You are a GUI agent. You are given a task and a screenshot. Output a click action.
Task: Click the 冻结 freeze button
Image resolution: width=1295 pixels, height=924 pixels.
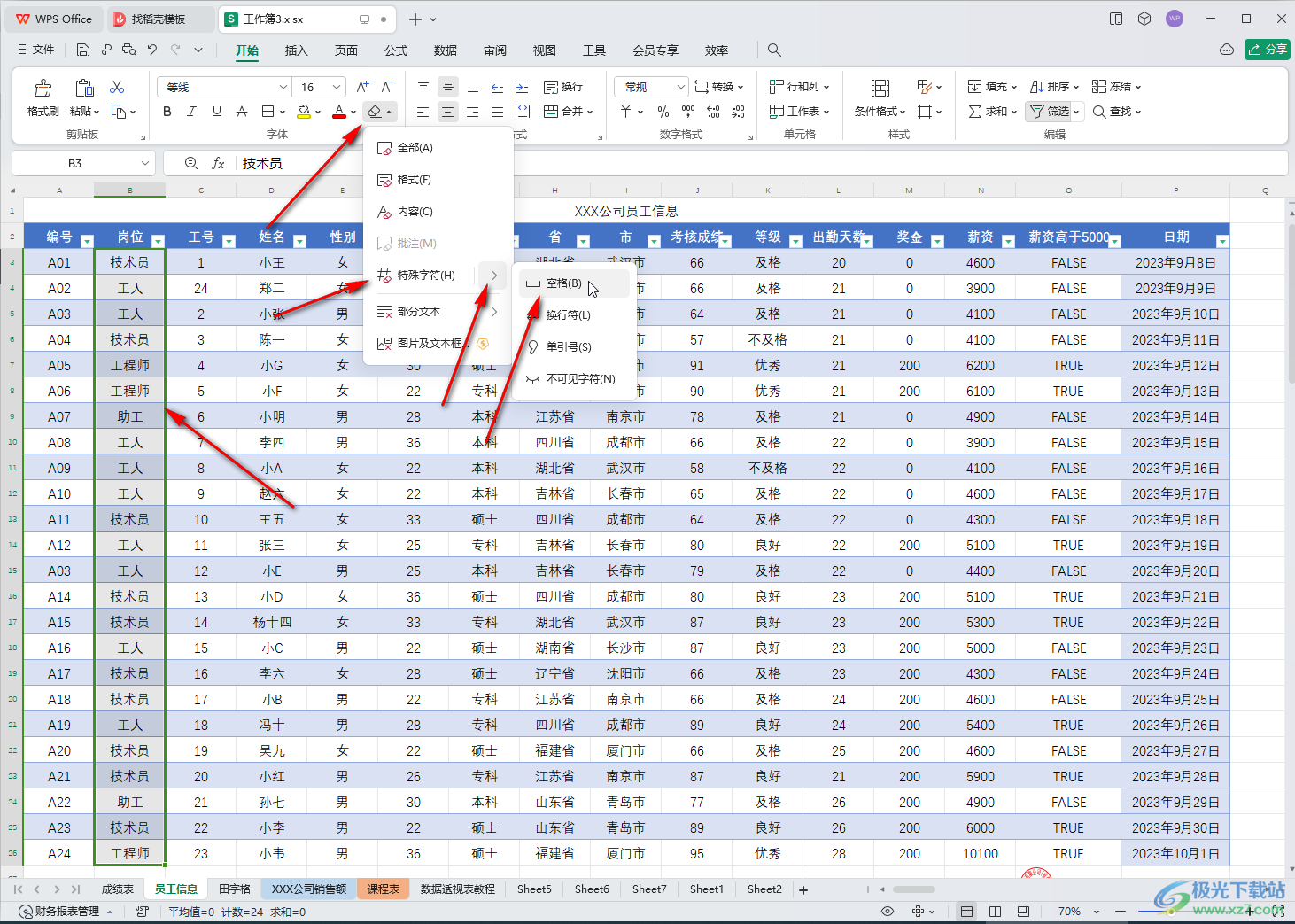1116,87
